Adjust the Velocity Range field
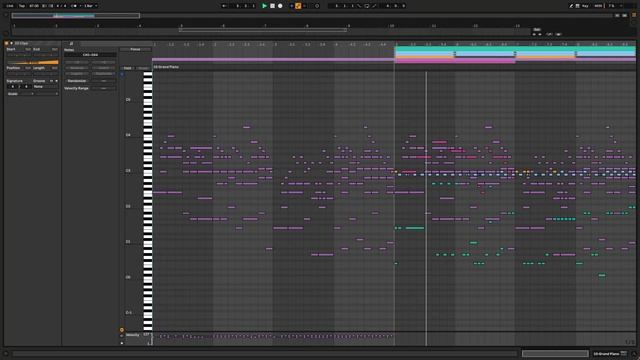 (103, 88)
